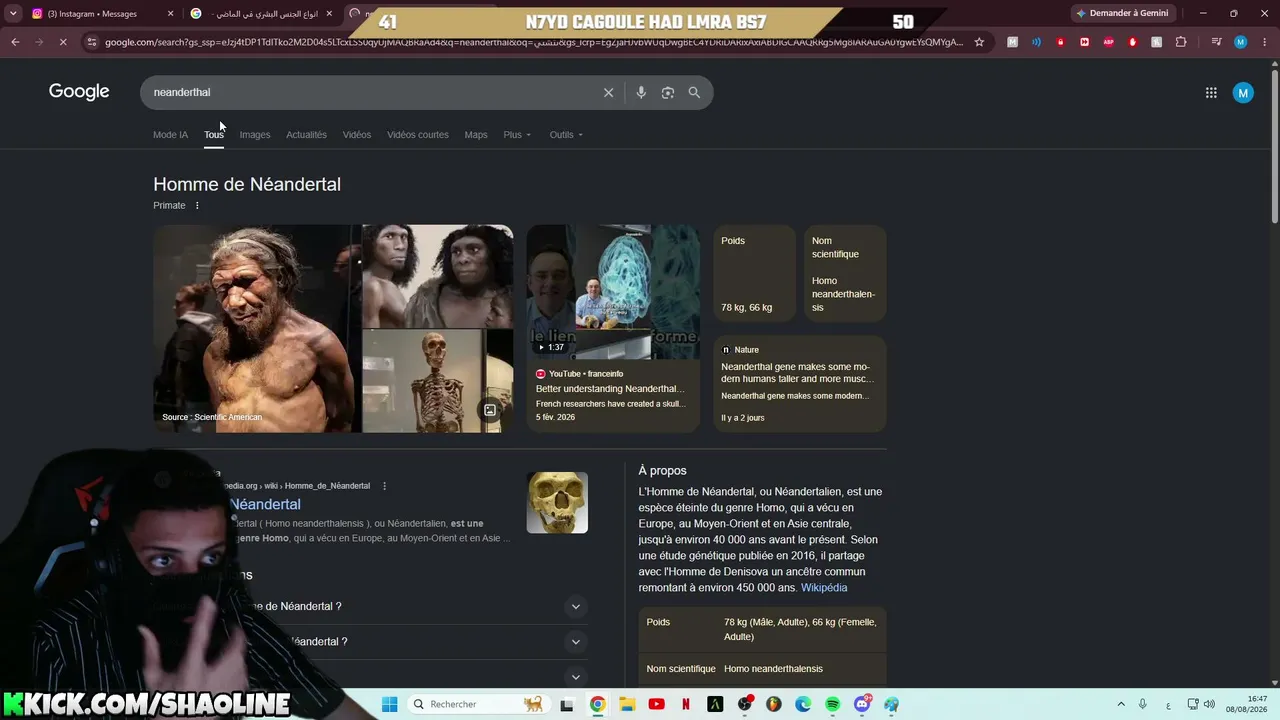
Task: Open the Chrome tab search dropdown
Action: click(x=13, y=13)
